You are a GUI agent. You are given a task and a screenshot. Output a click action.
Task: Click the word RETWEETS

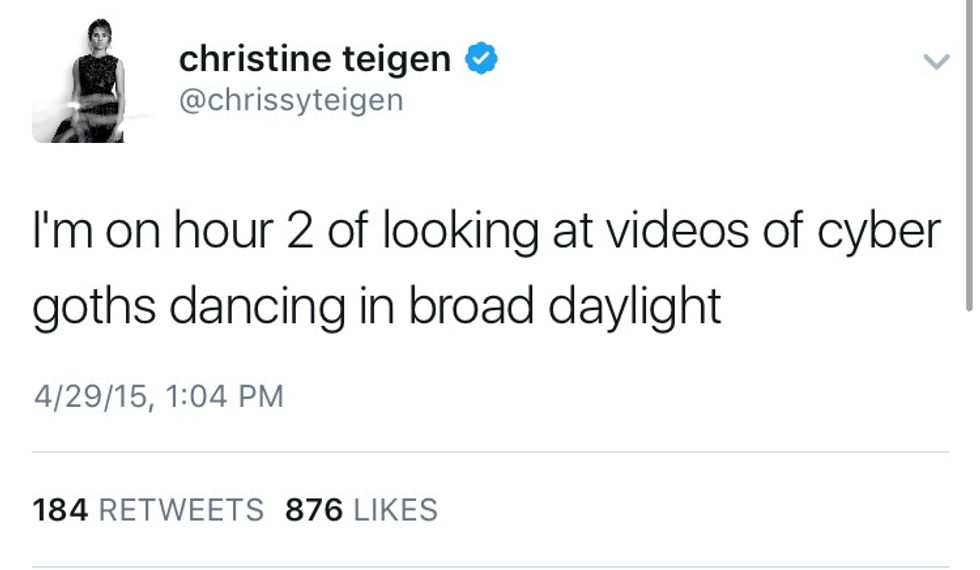pos(181,510)
